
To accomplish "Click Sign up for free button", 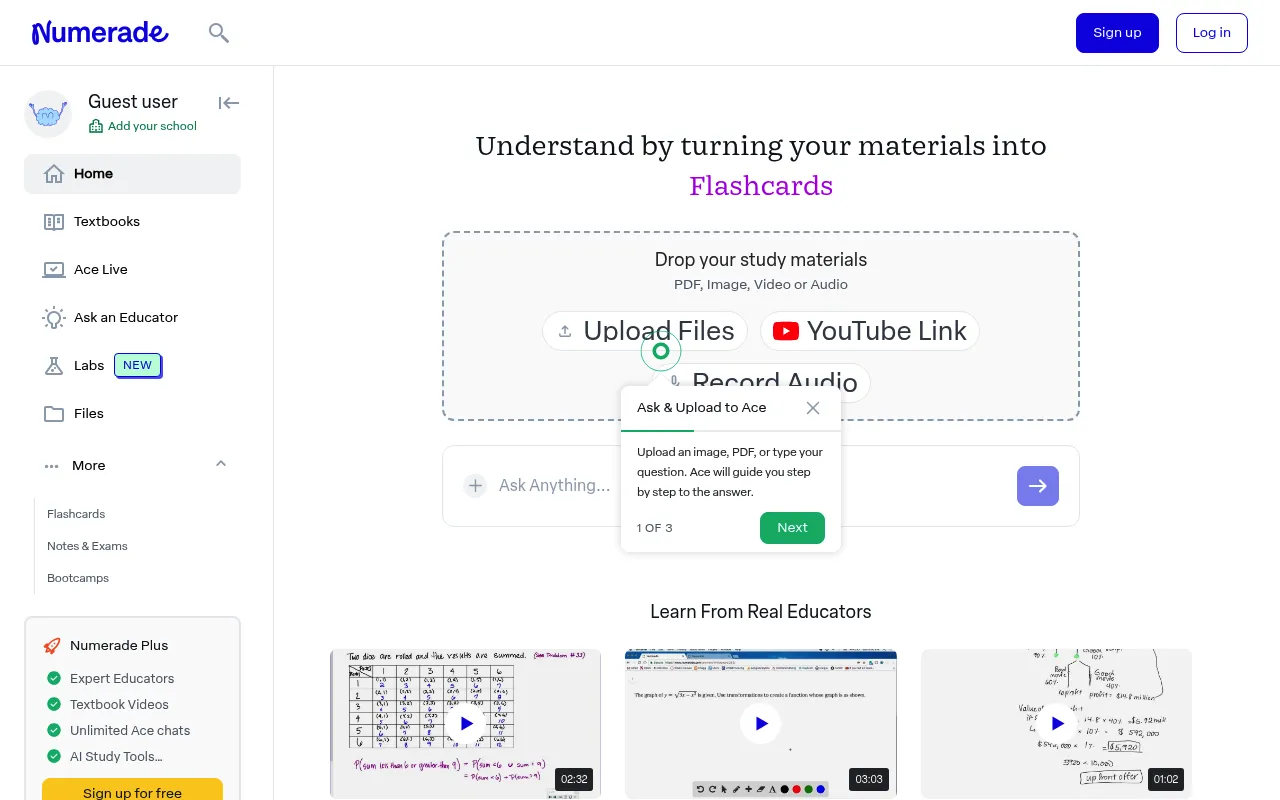I will 133,791.
